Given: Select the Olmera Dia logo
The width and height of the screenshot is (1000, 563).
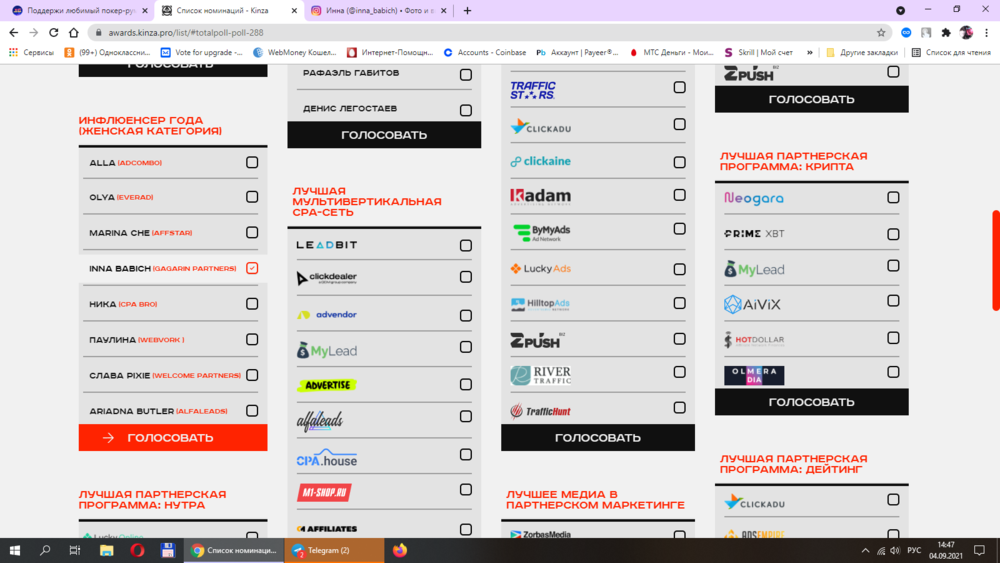Looking at the screenshot, I should [x=754, y=375].
